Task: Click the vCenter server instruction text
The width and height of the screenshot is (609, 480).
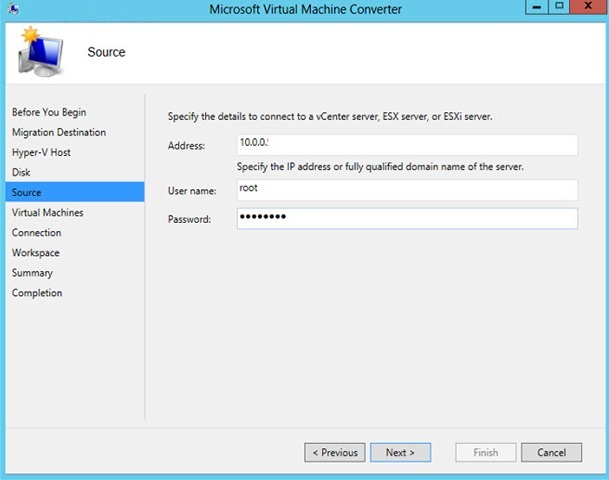Action: (330, 117)
